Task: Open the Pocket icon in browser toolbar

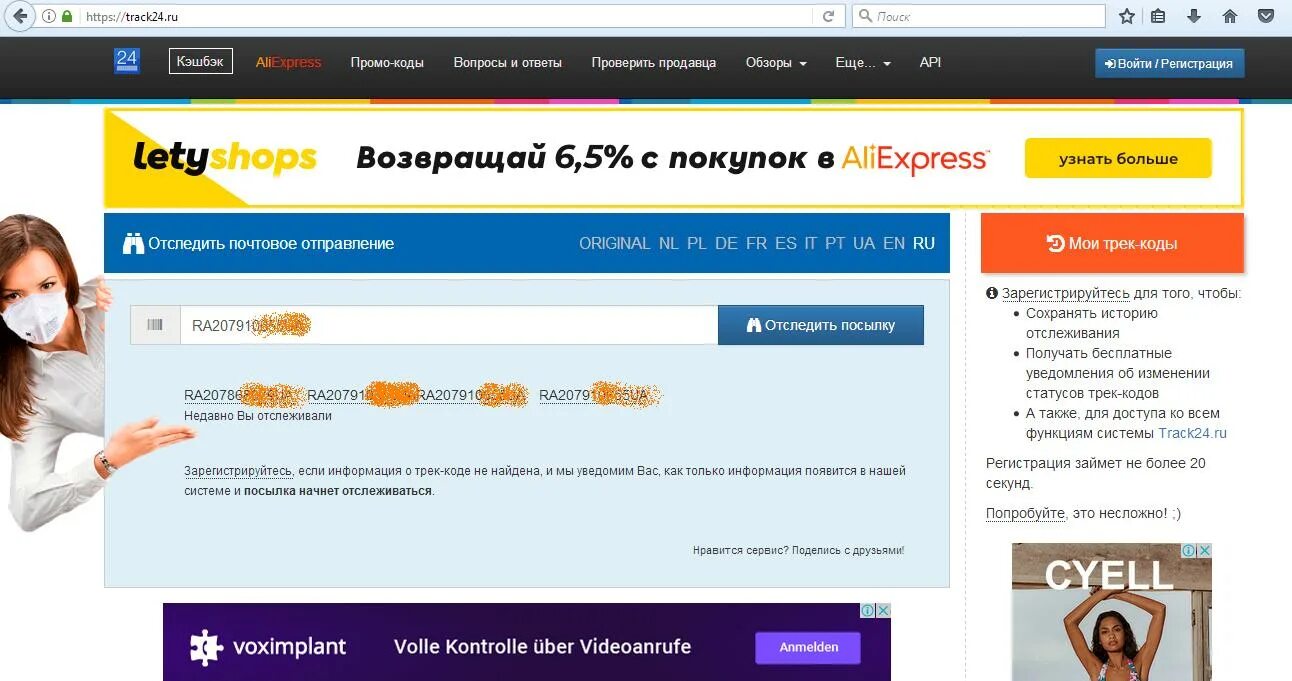Action: click(1266, 16)
